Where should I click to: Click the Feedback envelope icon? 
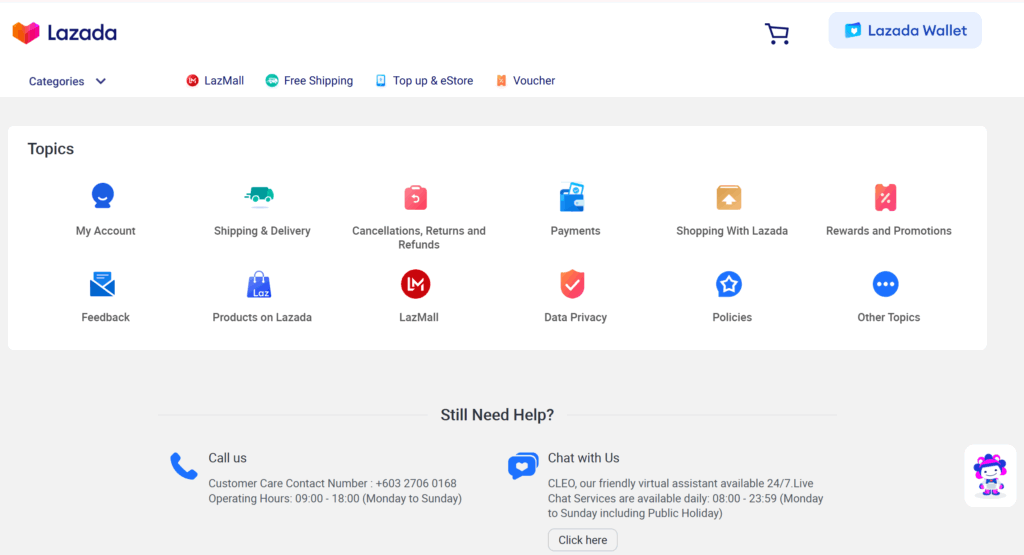click(x=103, y=284)
